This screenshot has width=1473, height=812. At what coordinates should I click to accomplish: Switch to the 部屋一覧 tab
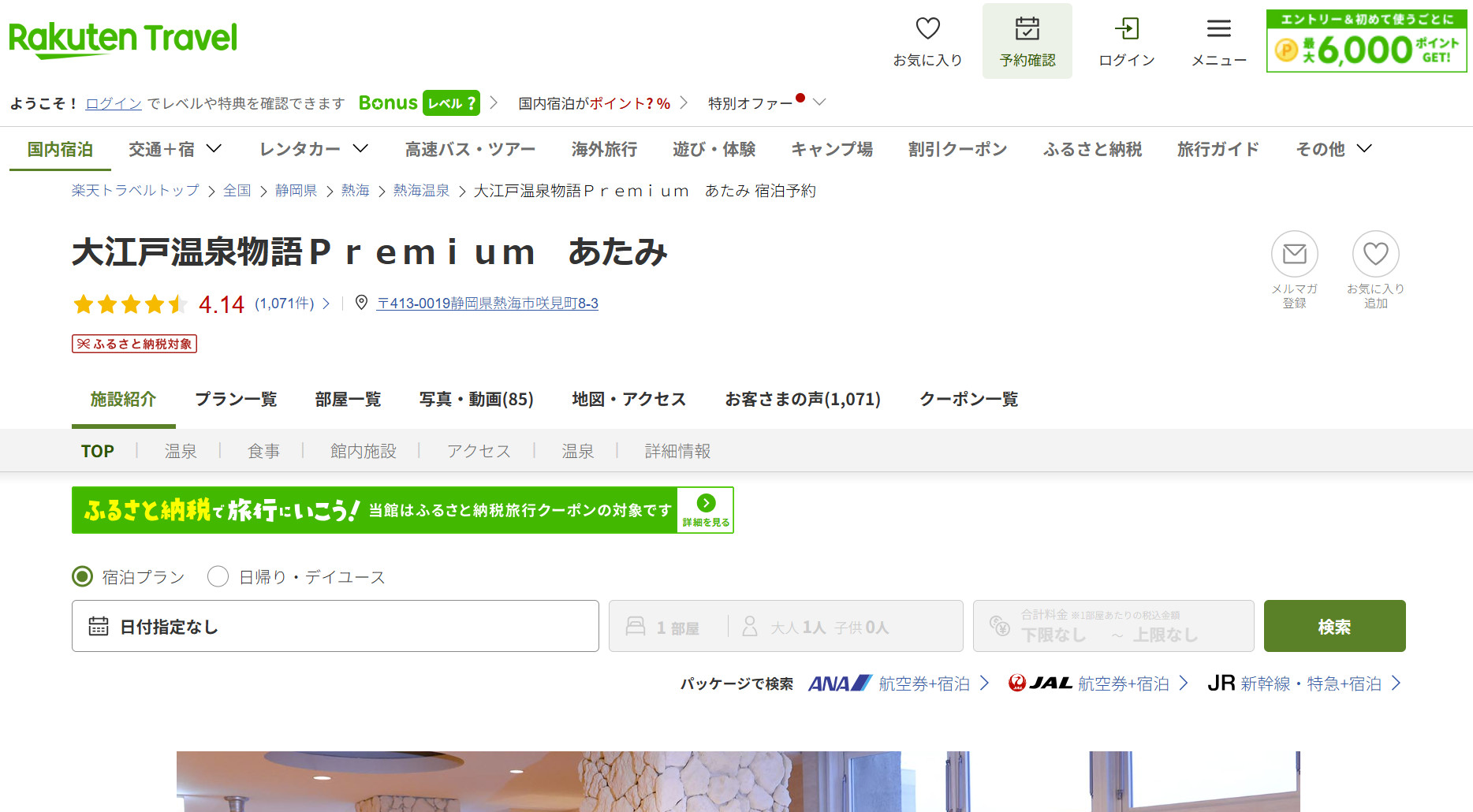coord(348,400)
